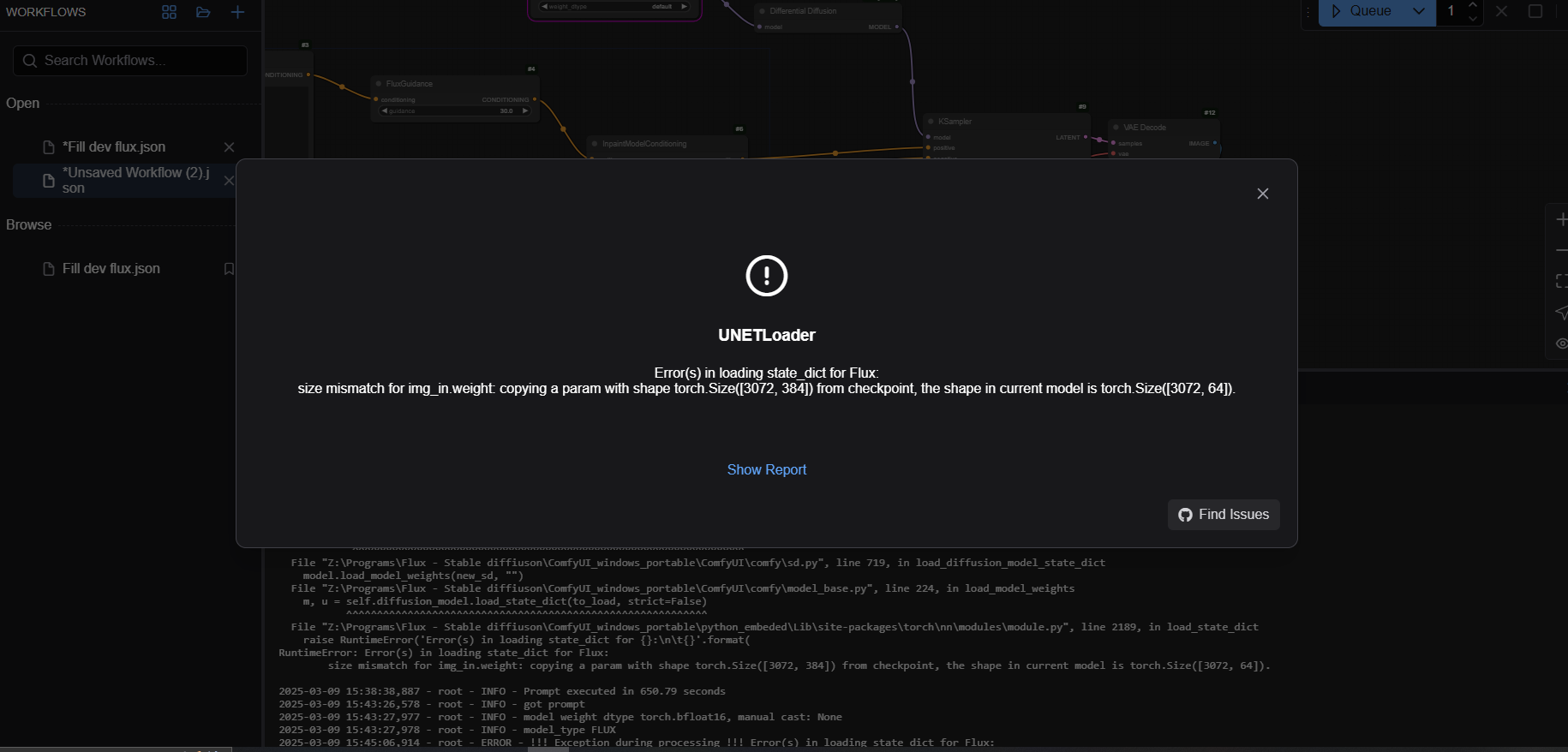
Task: Collapse the FluxGuidance node dot
Action: pos(379,84)
